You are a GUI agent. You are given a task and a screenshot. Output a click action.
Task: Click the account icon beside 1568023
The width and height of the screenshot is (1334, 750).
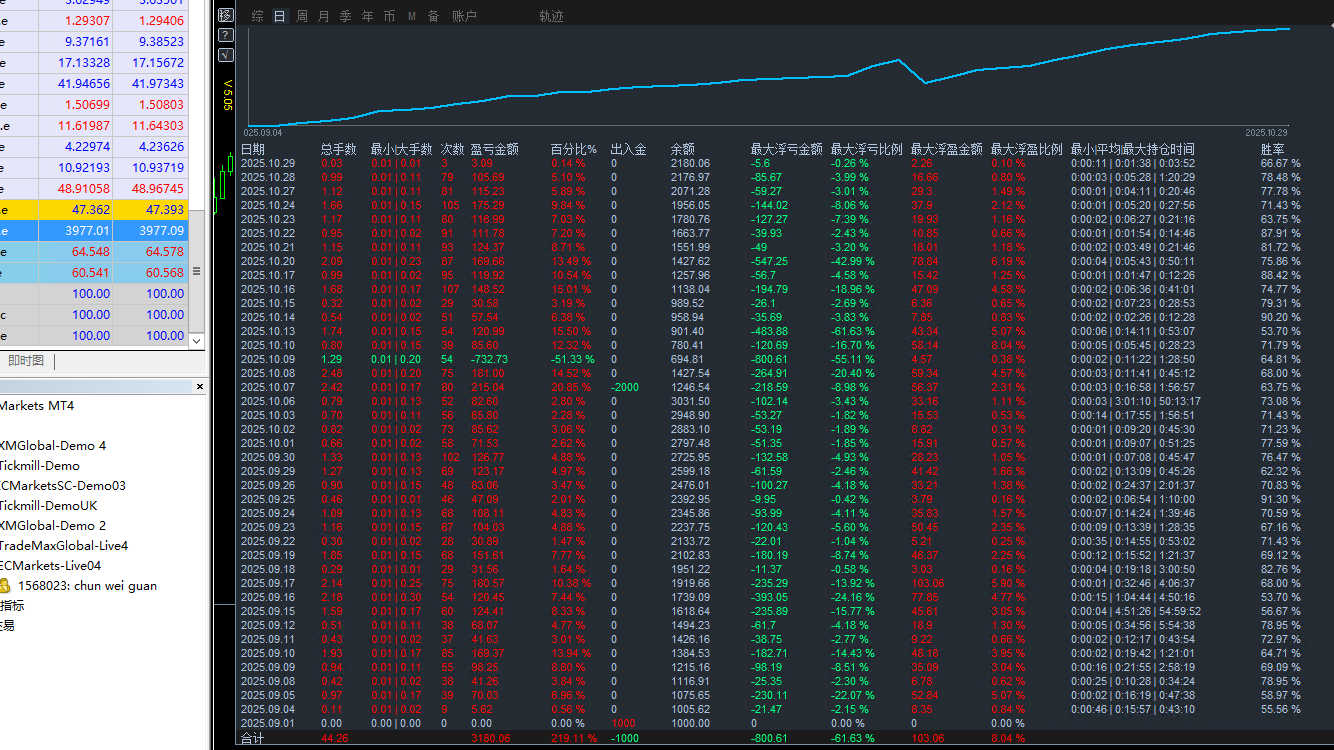click(5, 586)
